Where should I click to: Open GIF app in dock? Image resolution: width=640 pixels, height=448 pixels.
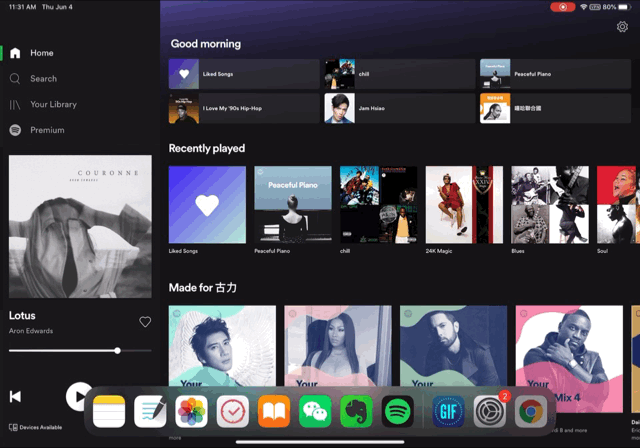[x=449, y=412]
